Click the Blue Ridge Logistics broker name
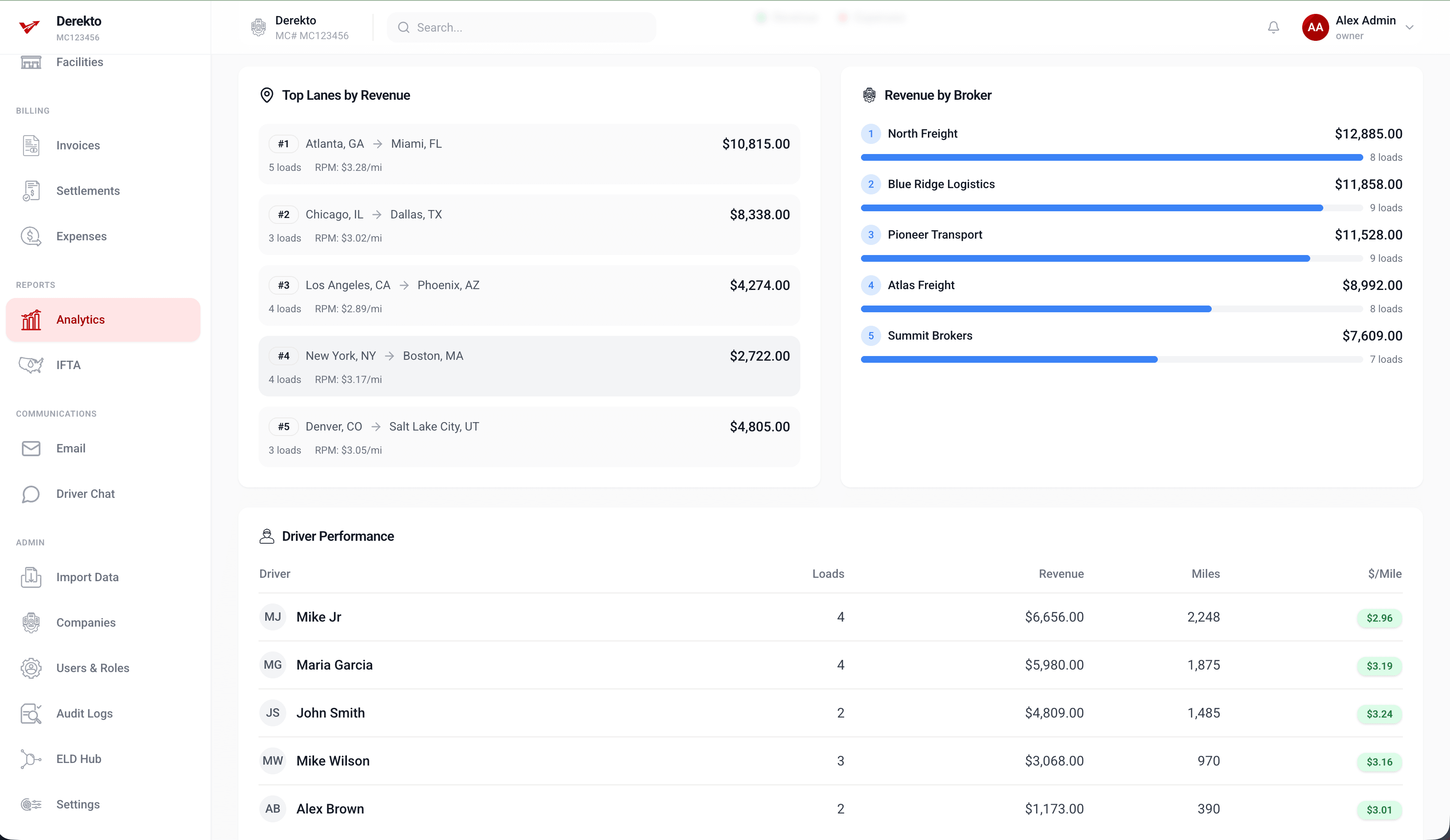Screen dimensions: 1450x840 [x=941, y=184]
